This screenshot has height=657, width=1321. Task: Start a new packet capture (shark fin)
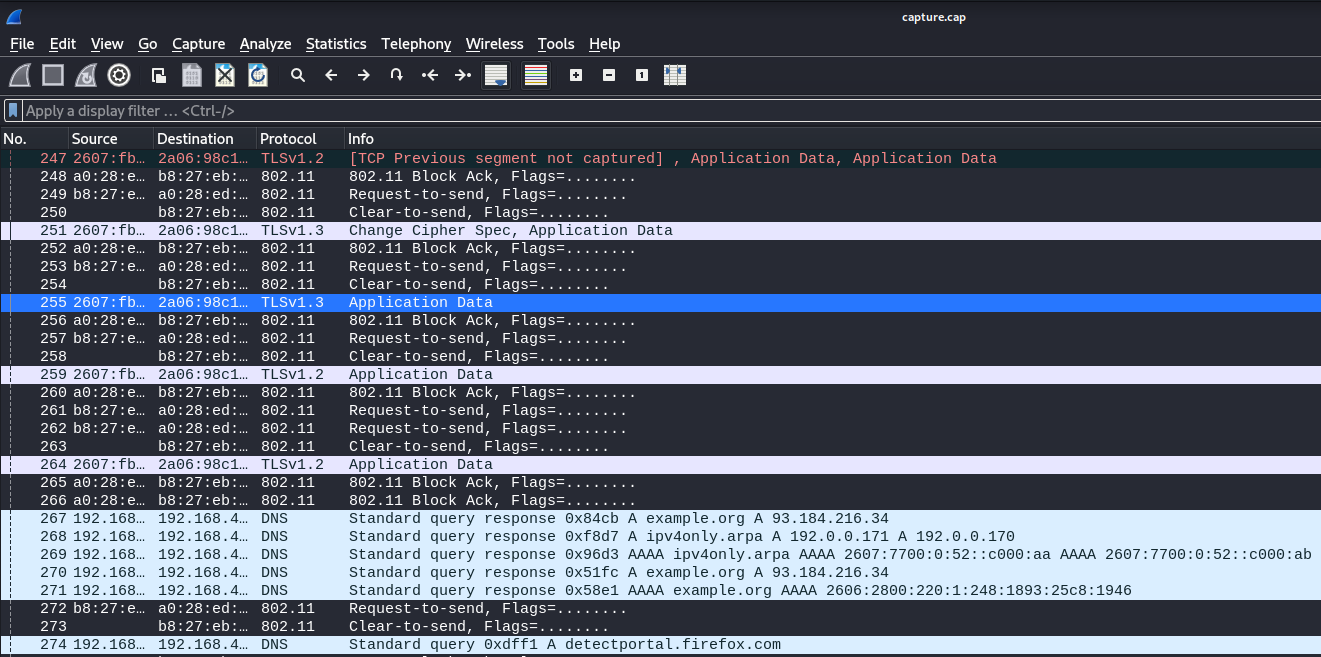tap(20, 75)
